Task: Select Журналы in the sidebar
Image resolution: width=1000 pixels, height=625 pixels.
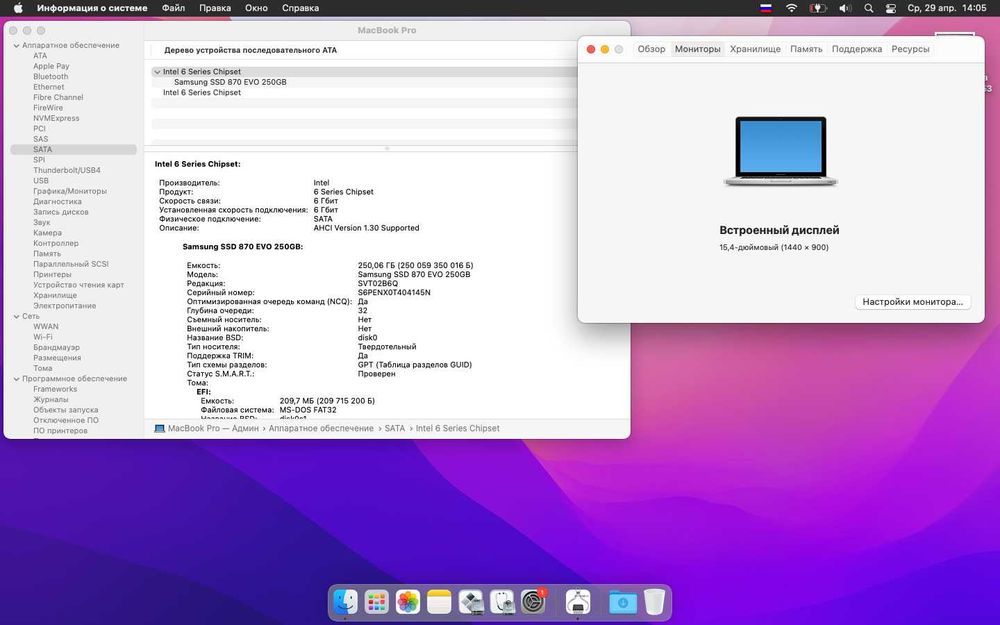Action: pos(50,399)
